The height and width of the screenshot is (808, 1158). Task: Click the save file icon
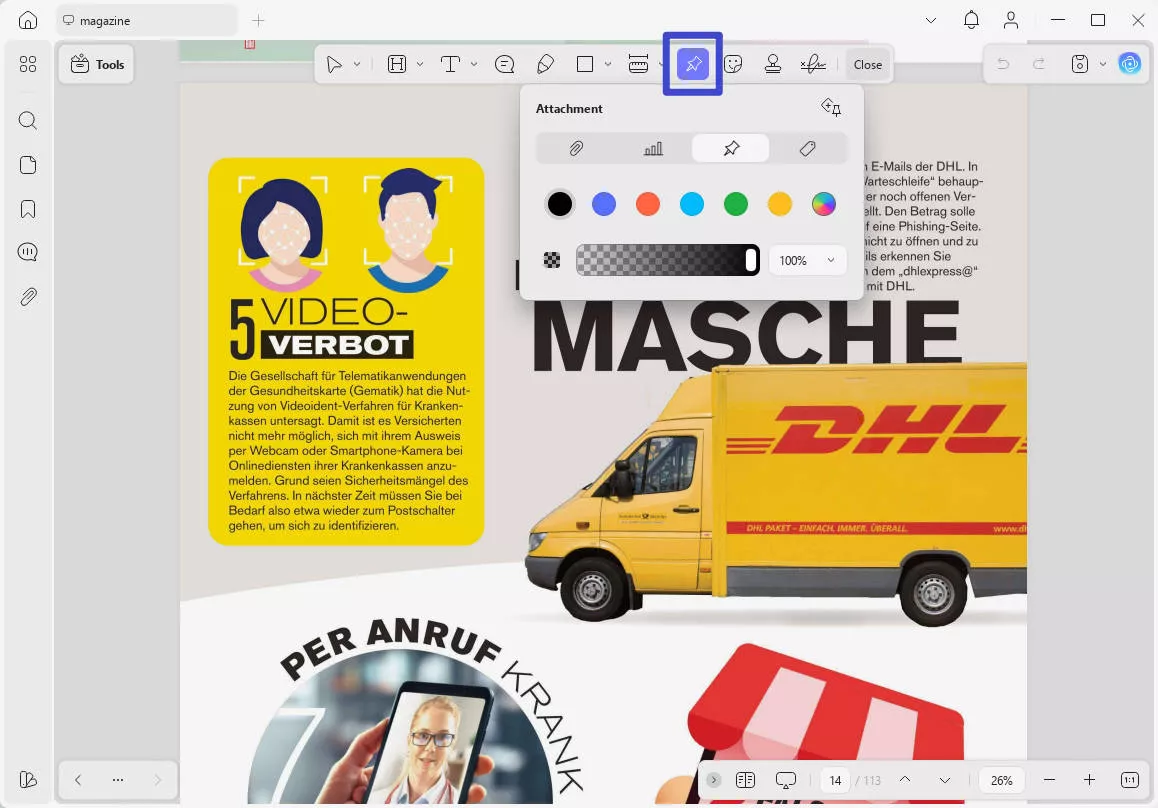tap(1080, 64)
